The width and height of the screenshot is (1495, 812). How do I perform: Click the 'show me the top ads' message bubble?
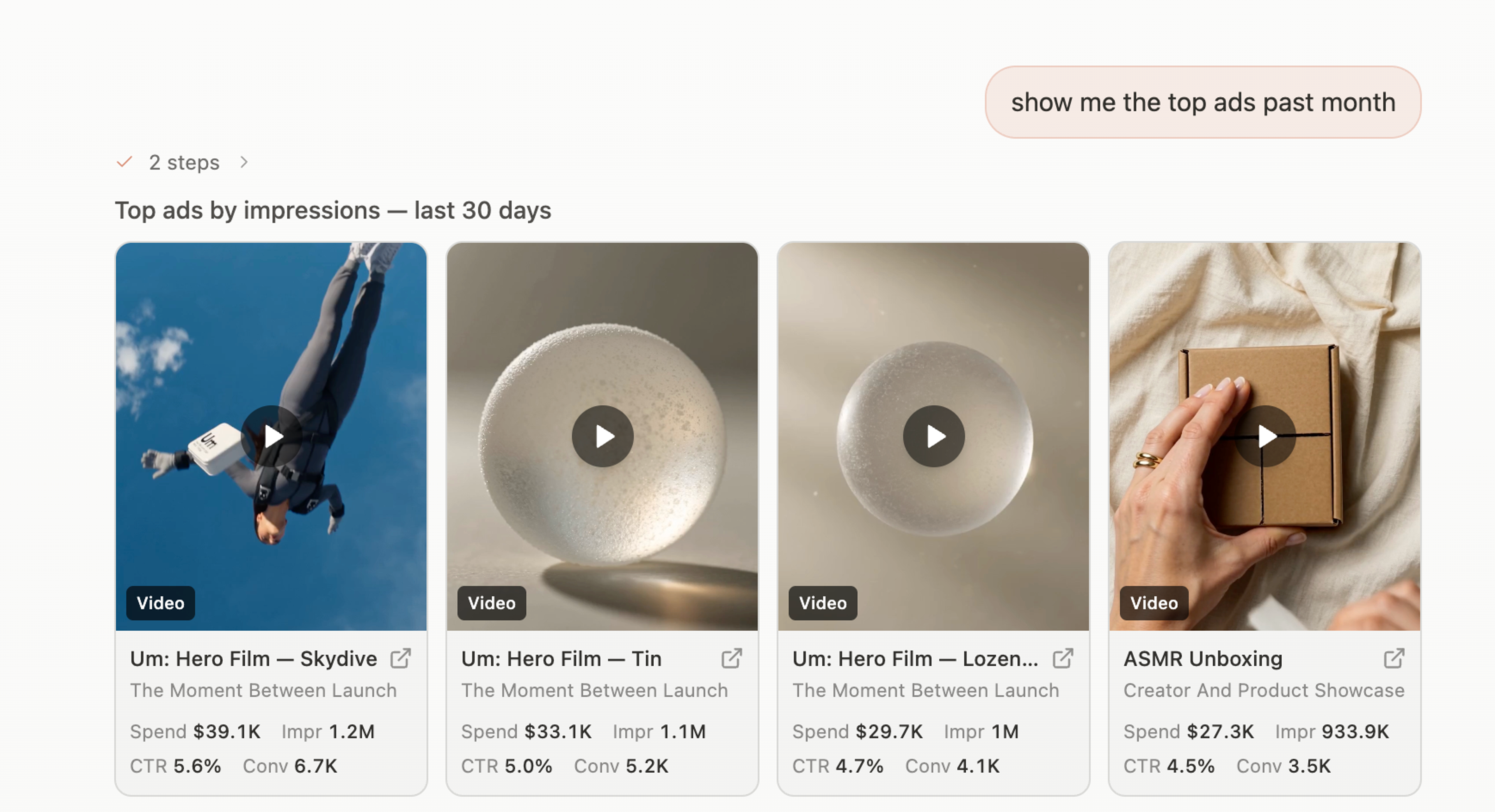[x=1203, y=102]
